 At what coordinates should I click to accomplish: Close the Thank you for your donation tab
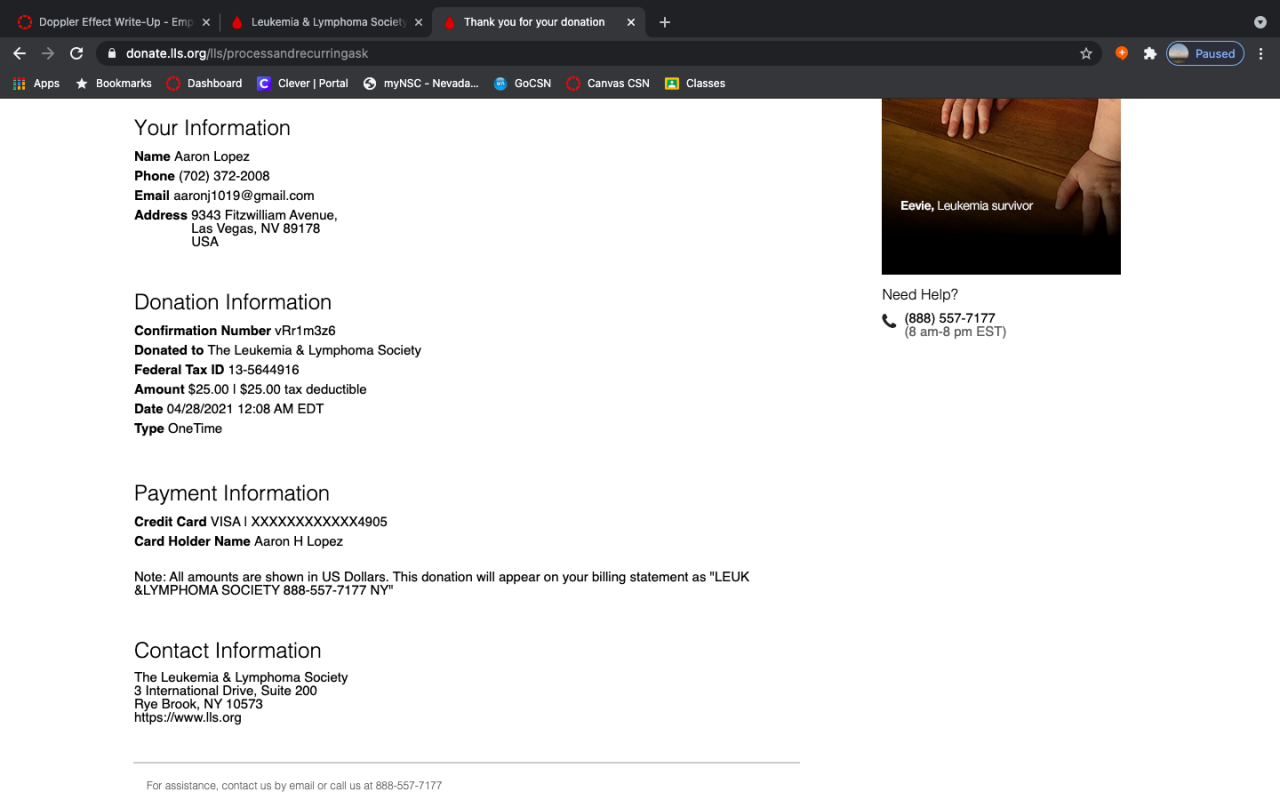click(x=631, y=22)
